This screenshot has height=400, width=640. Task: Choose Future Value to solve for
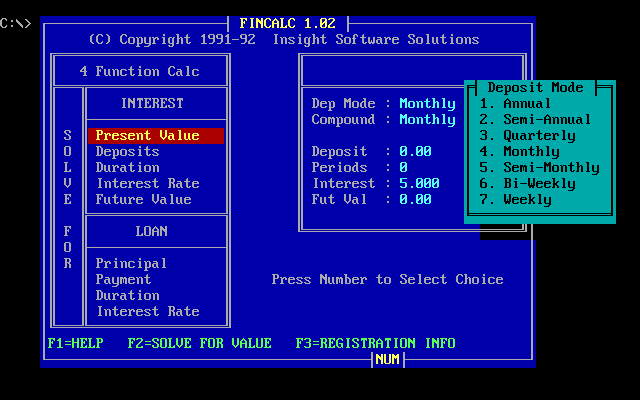(143, 199)
